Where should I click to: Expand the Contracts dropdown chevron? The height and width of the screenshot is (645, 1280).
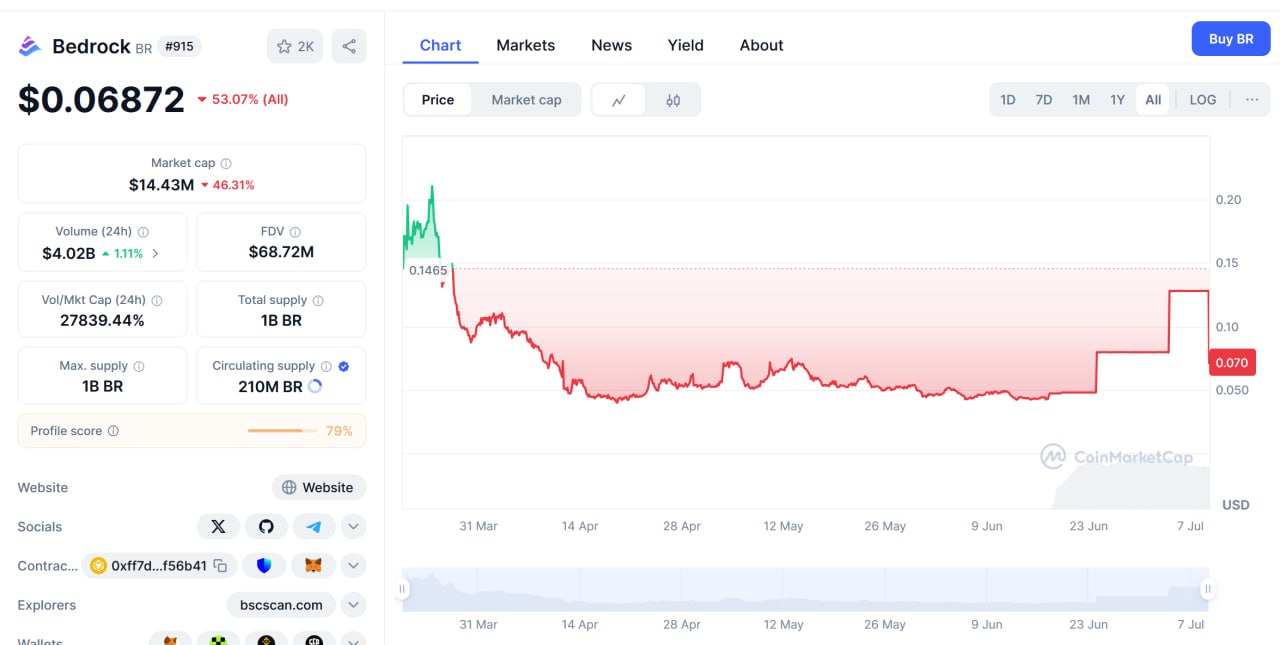(353, 566)
